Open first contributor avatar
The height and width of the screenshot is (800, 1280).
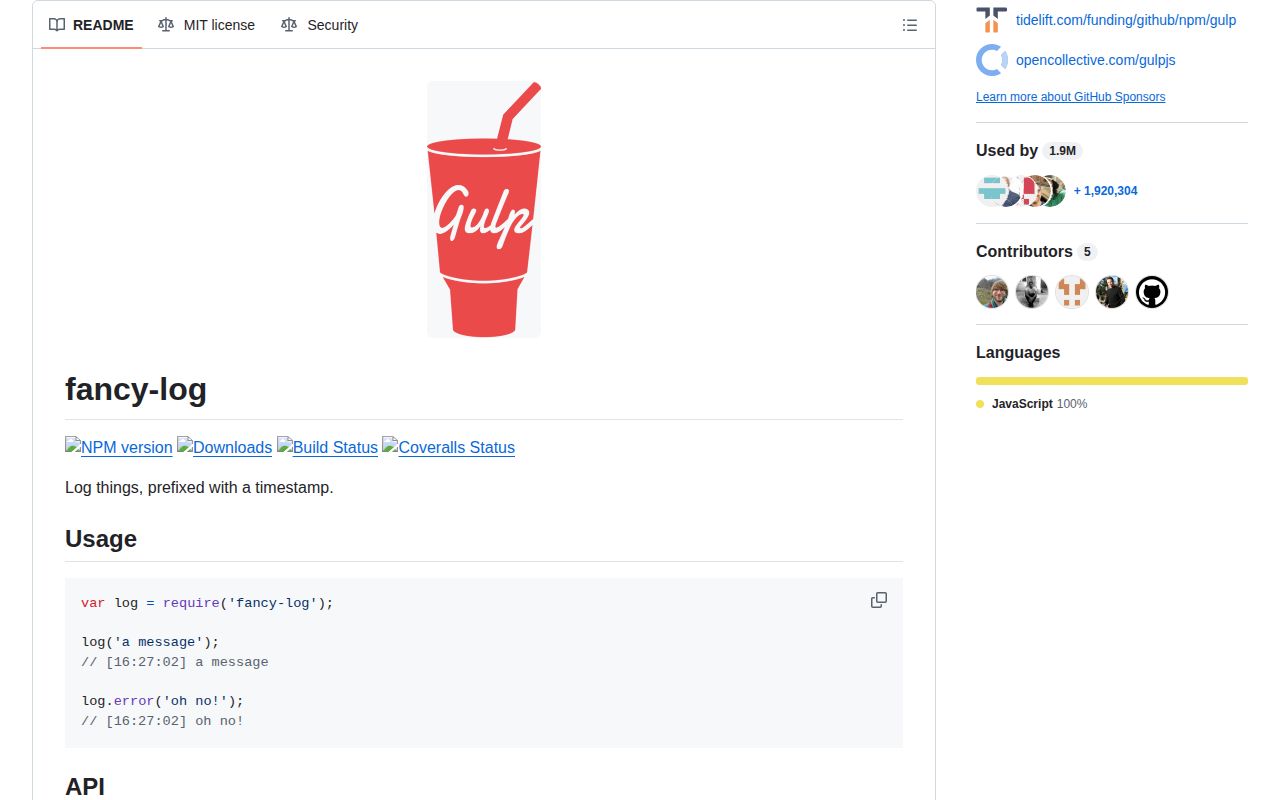coord(992,292)
